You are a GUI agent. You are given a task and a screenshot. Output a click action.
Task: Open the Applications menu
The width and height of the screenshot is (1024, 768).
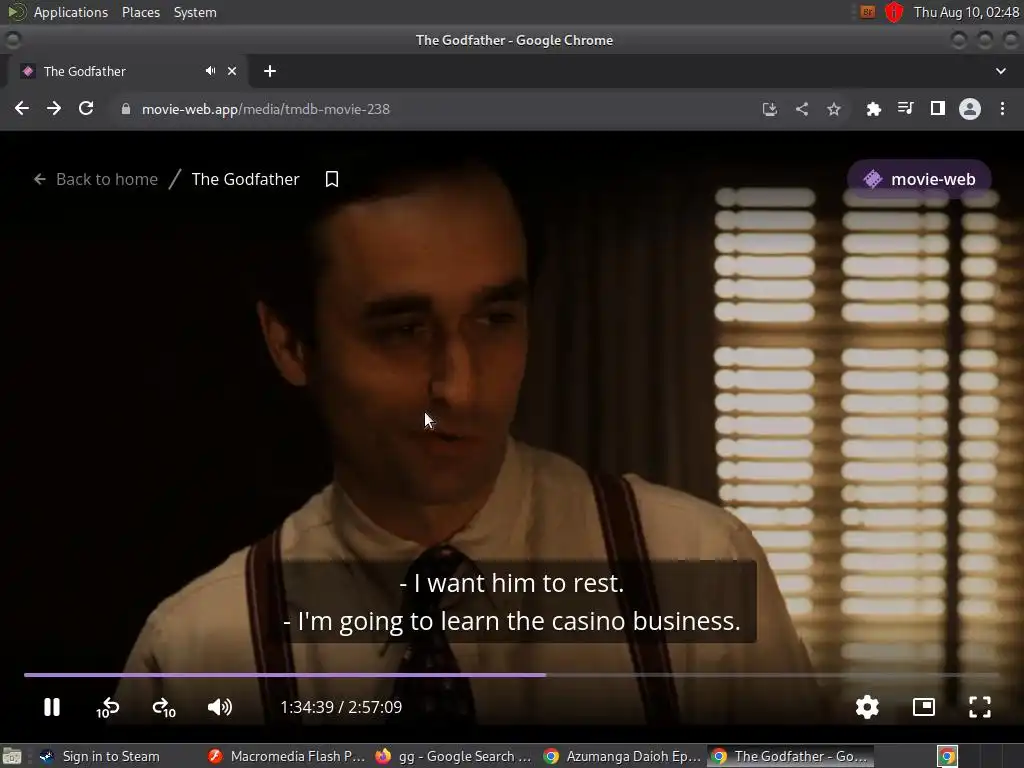point(71,12)
